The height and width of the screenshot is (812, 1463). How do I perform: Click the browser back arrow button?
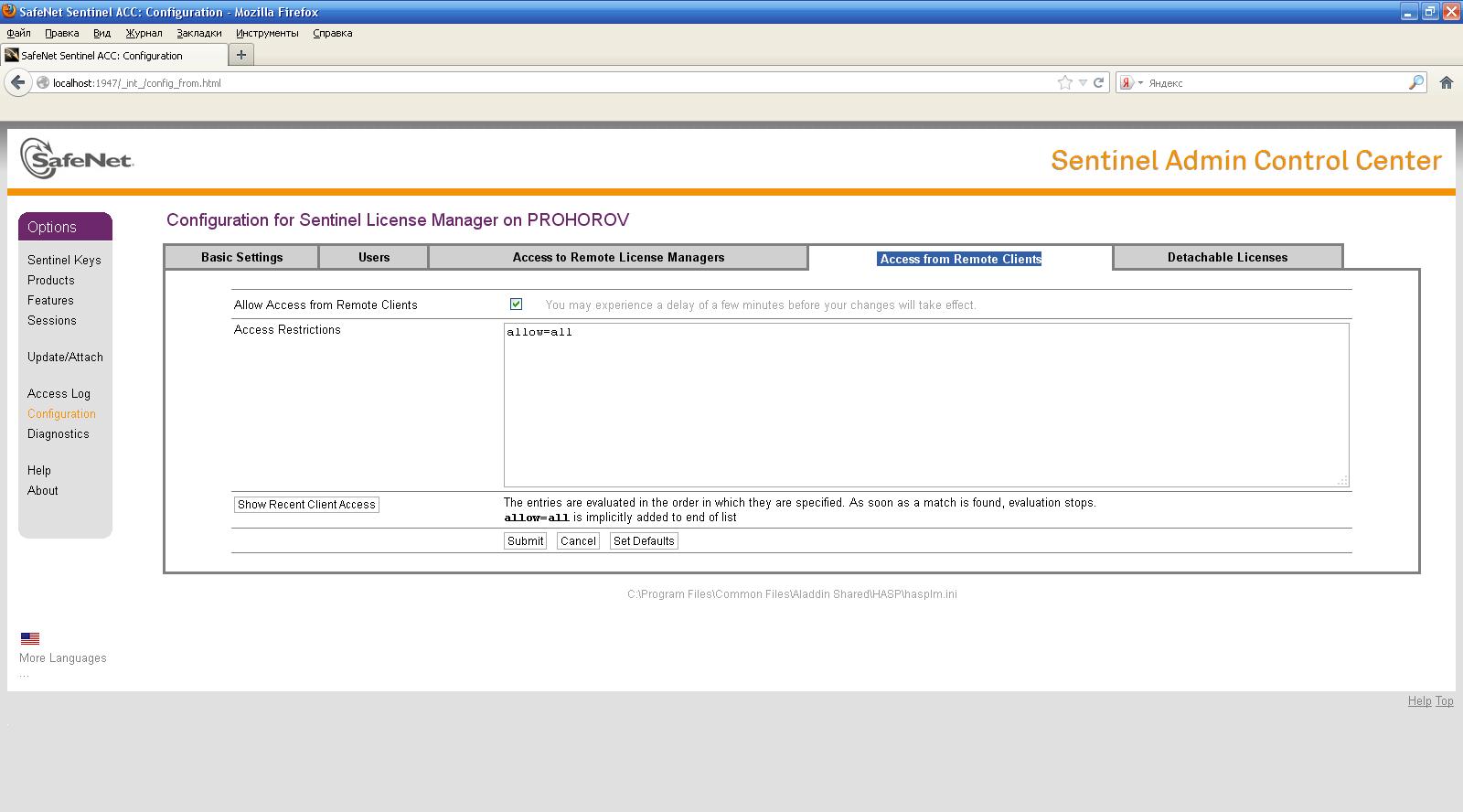pos(17,82)
